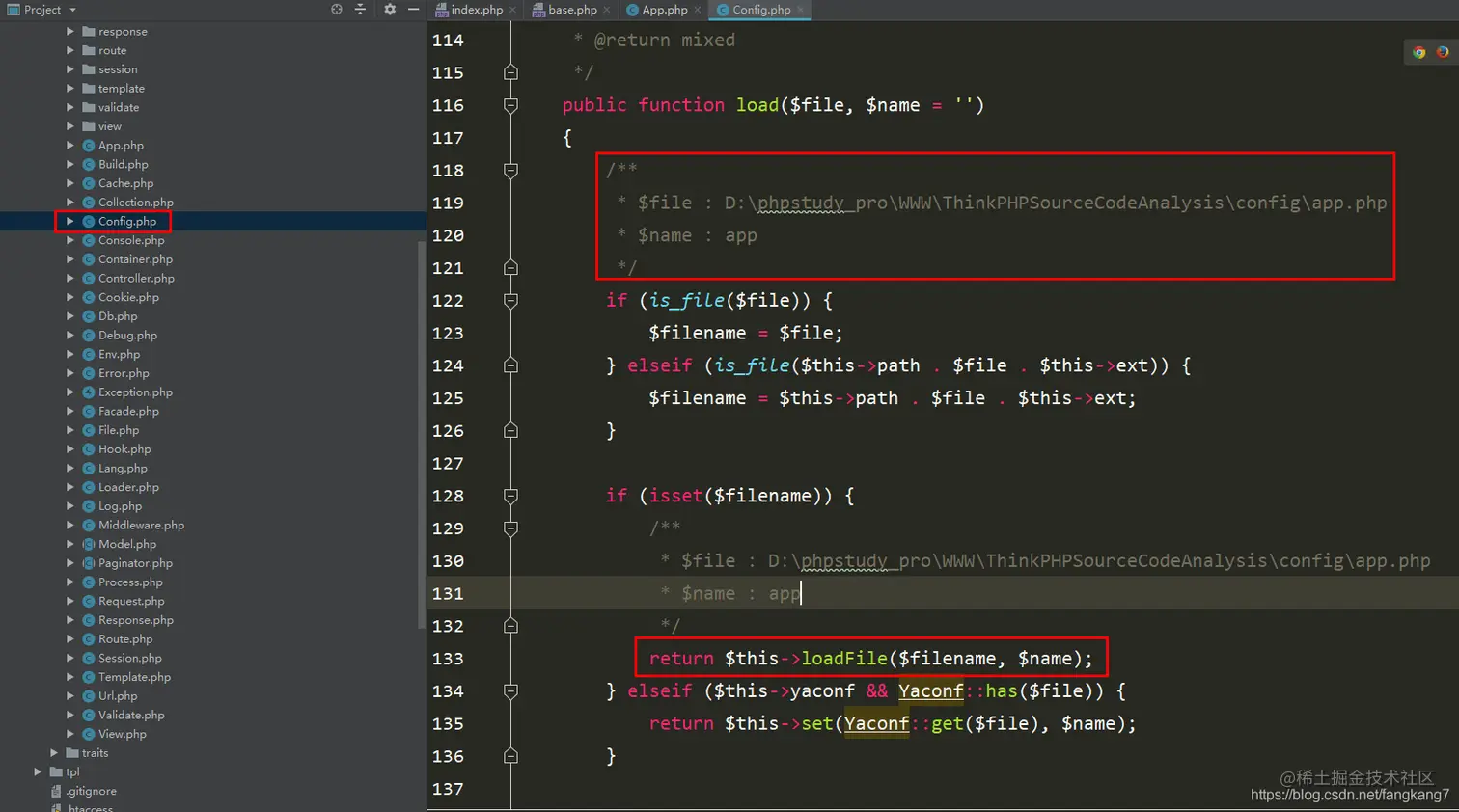Image resolution: width=1459 pixels, height=812 pixels.
Task: Select Container.php in the project tree
Action: pyautogui.click(x=135, y=259)
